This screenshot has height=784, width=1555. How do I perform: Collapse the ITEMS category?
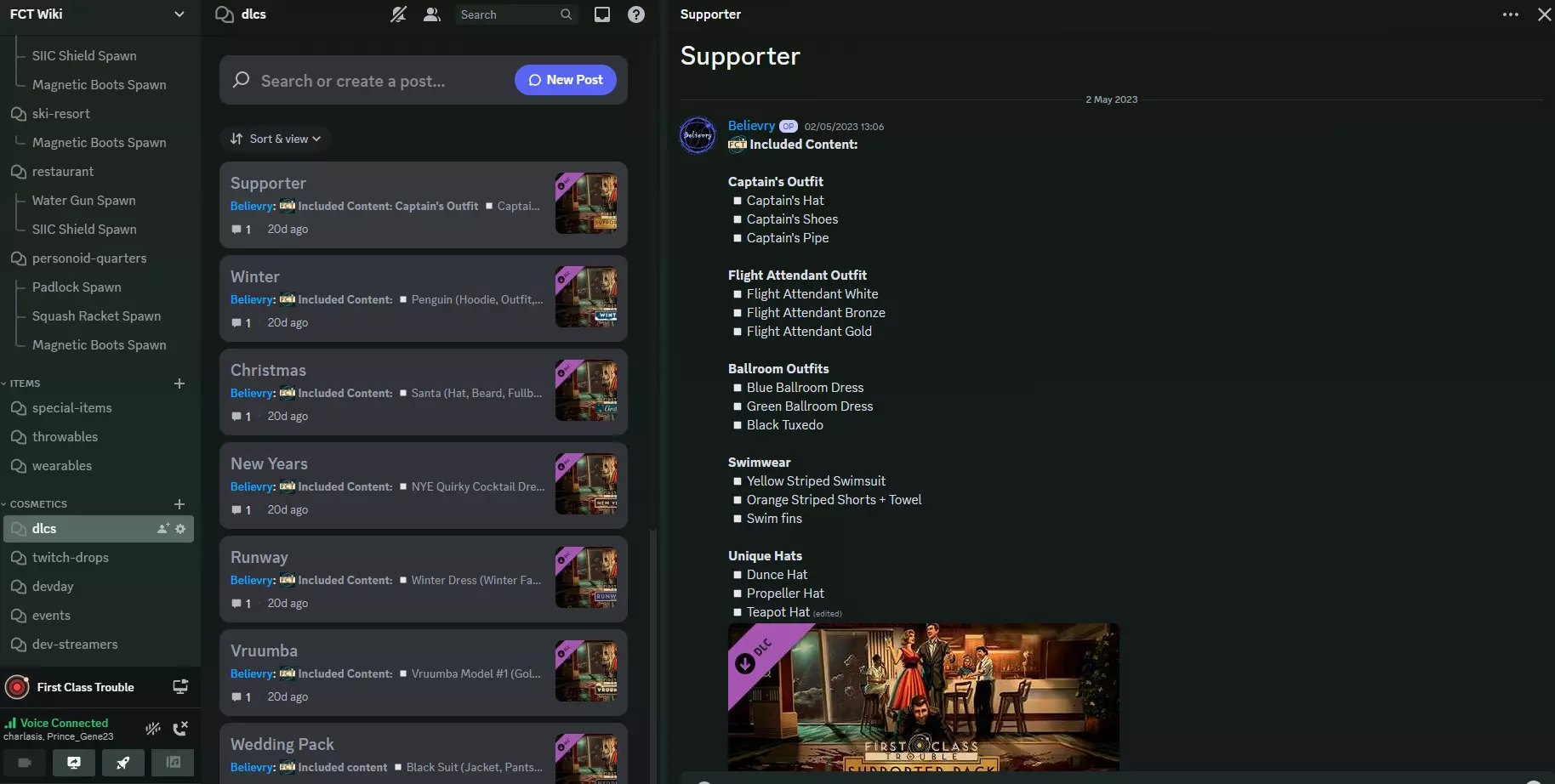pos(21,383)
